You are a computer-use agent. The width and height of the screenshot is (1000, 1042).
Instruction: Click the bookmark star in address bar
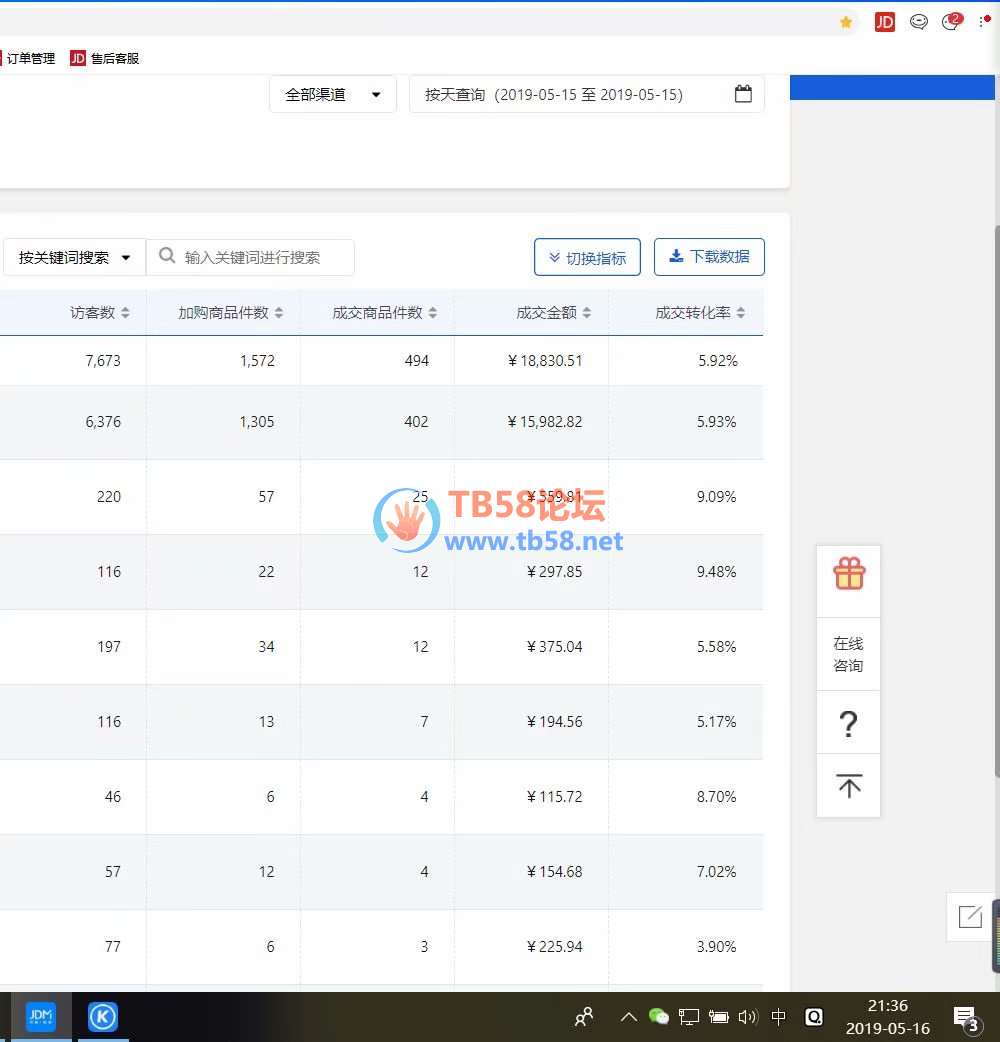coord(846,22)
